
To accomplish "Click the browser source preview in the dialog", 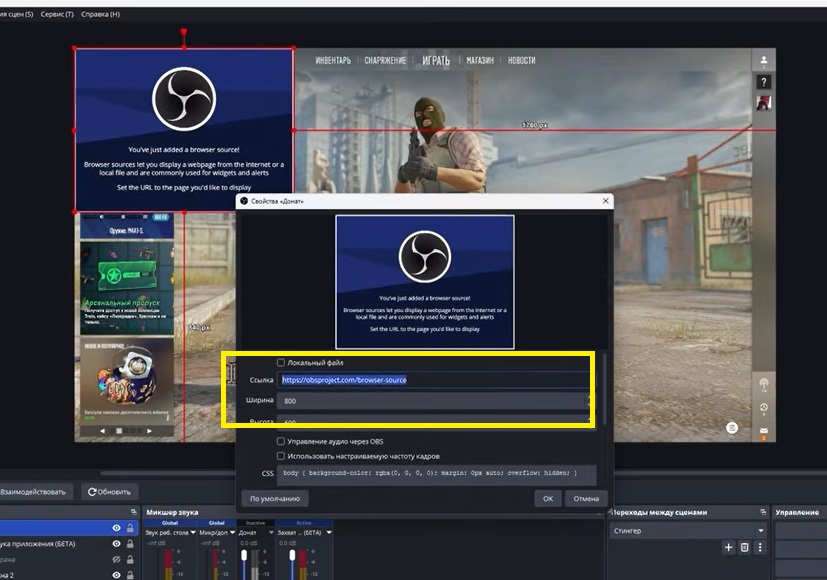I will (x=425, y=282).
